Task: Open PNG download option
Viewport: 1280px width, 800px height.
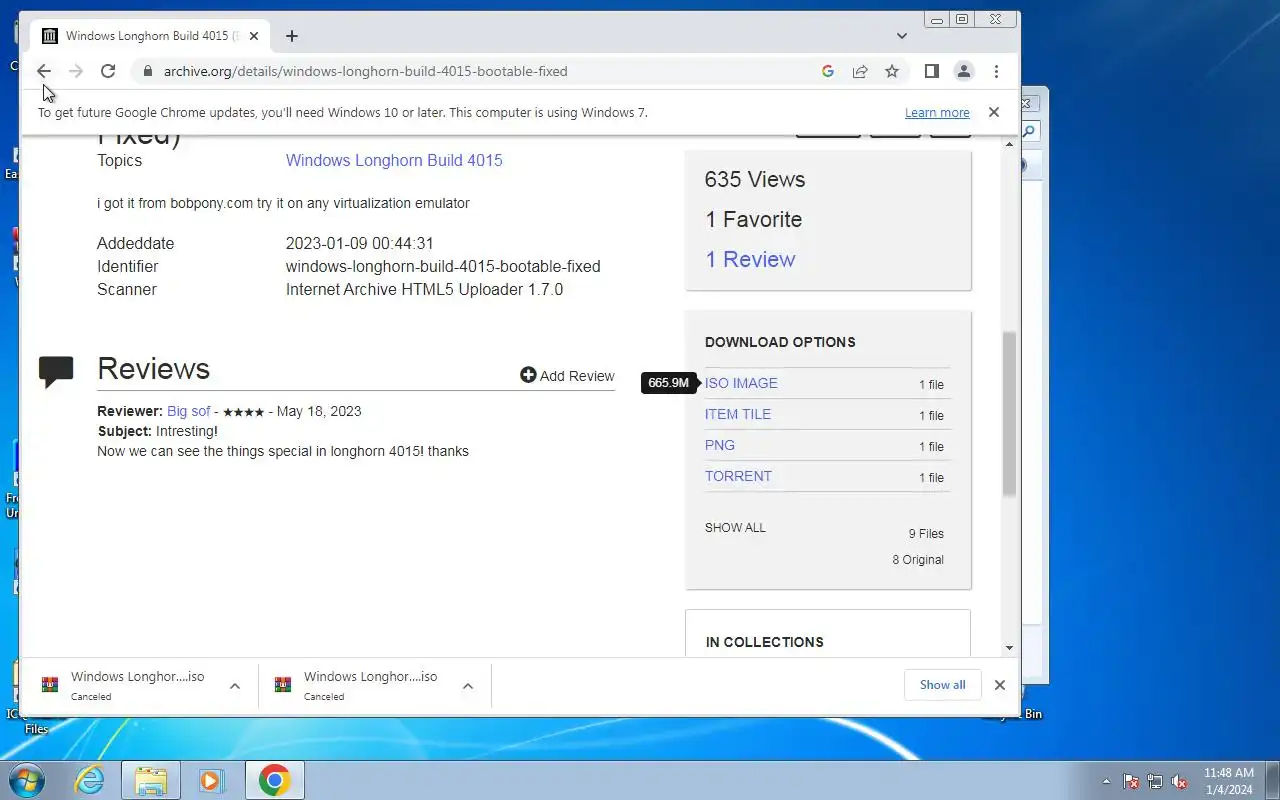Action: point(720,445)
